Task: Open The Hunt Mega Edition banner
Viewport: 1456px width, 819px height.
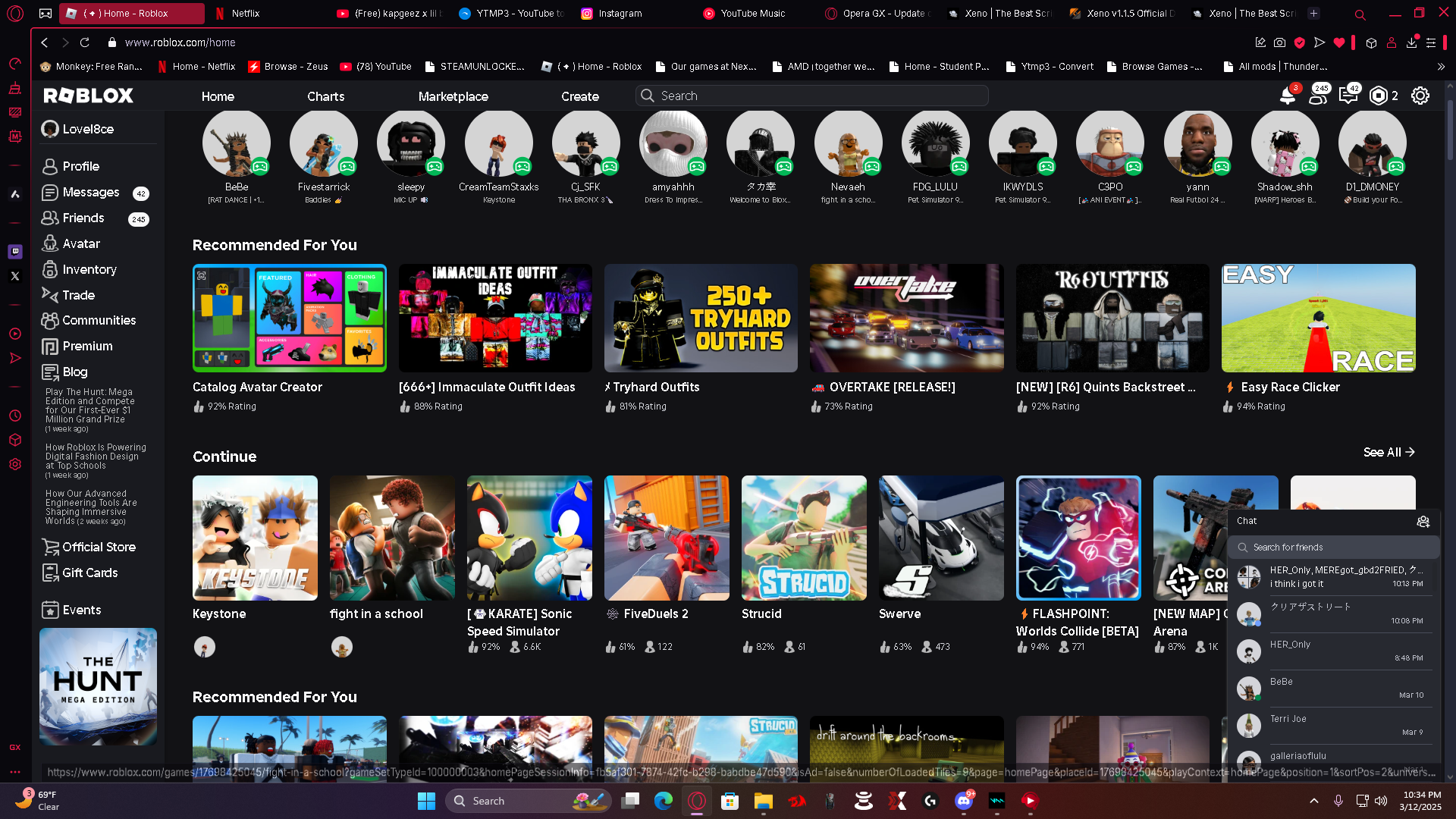Action: click(x=99, y=686)
